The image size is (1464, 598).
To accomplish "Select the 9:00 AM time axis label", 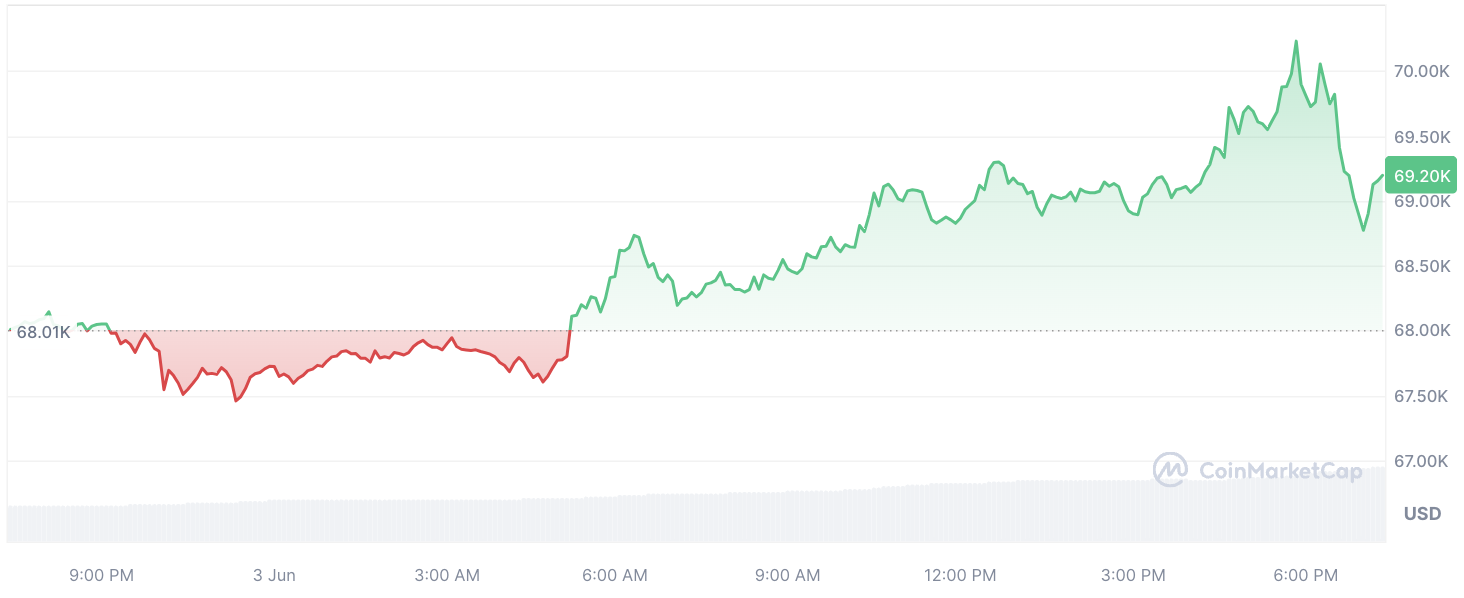I will click(x=786, y=575).
